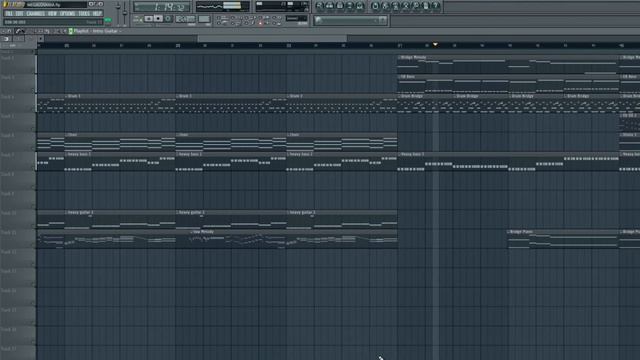Click the pattern number selector
This screenshot has width=640, height=360.
(x=204, y=19)
